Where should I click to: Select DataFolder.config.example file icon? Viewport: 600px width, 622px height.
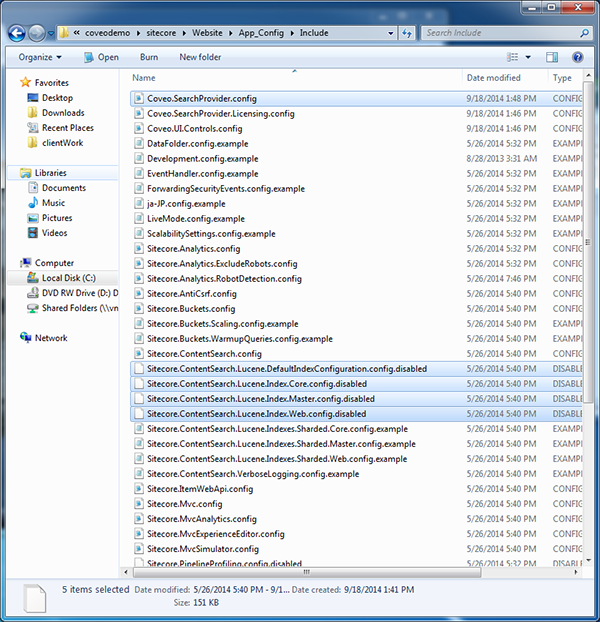138,144
